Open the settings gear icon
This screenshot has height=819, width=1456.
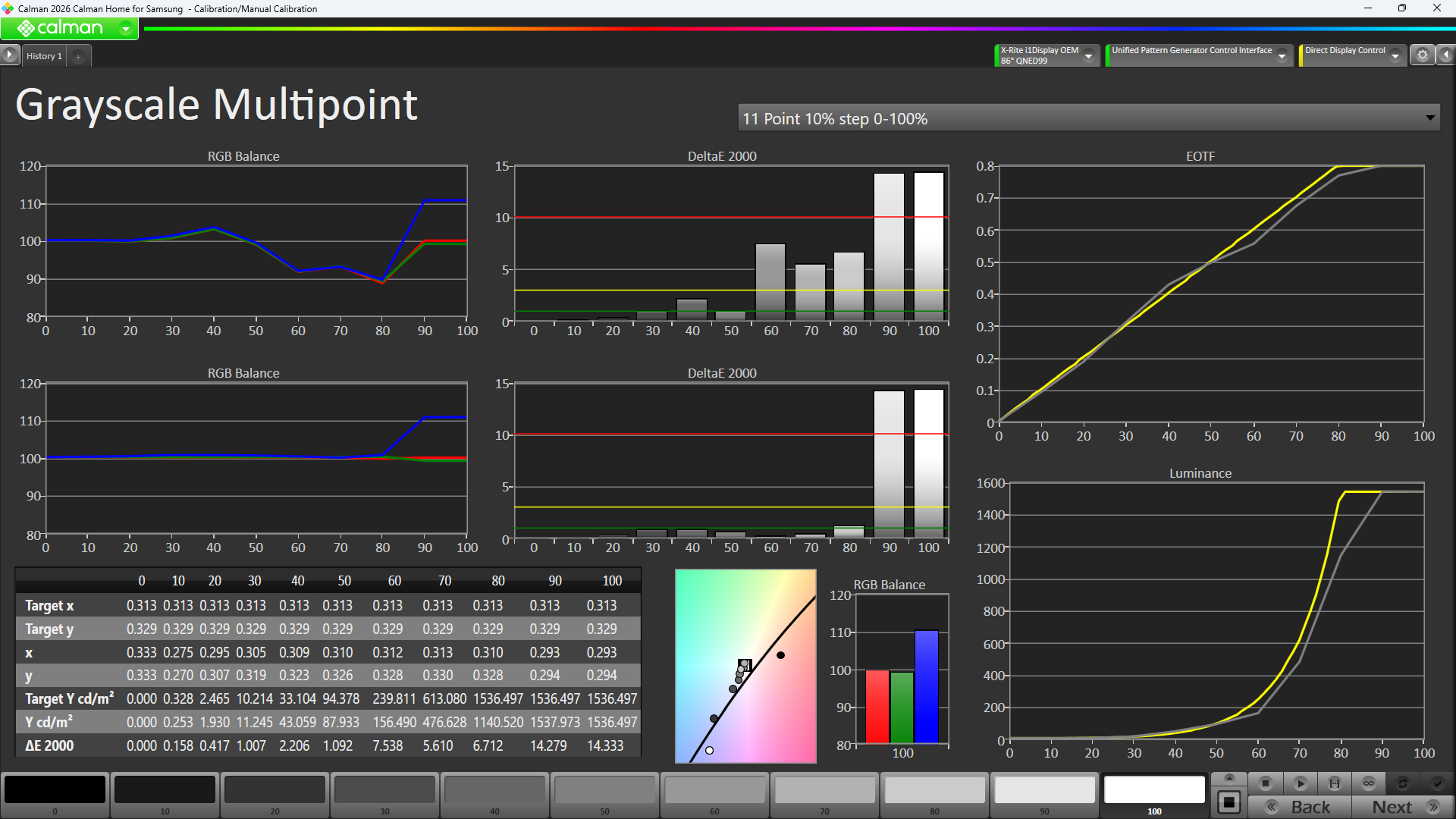[1423, 55]
